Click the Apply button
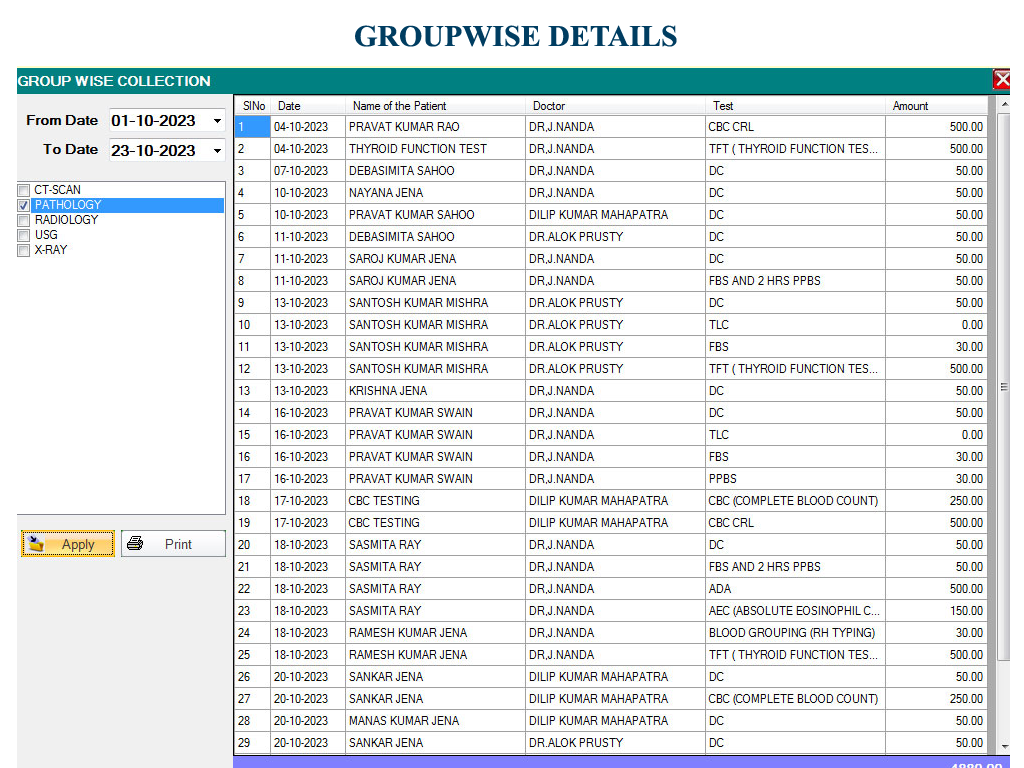The height and width of the screenshot is (768, 1024). point(68,544)
